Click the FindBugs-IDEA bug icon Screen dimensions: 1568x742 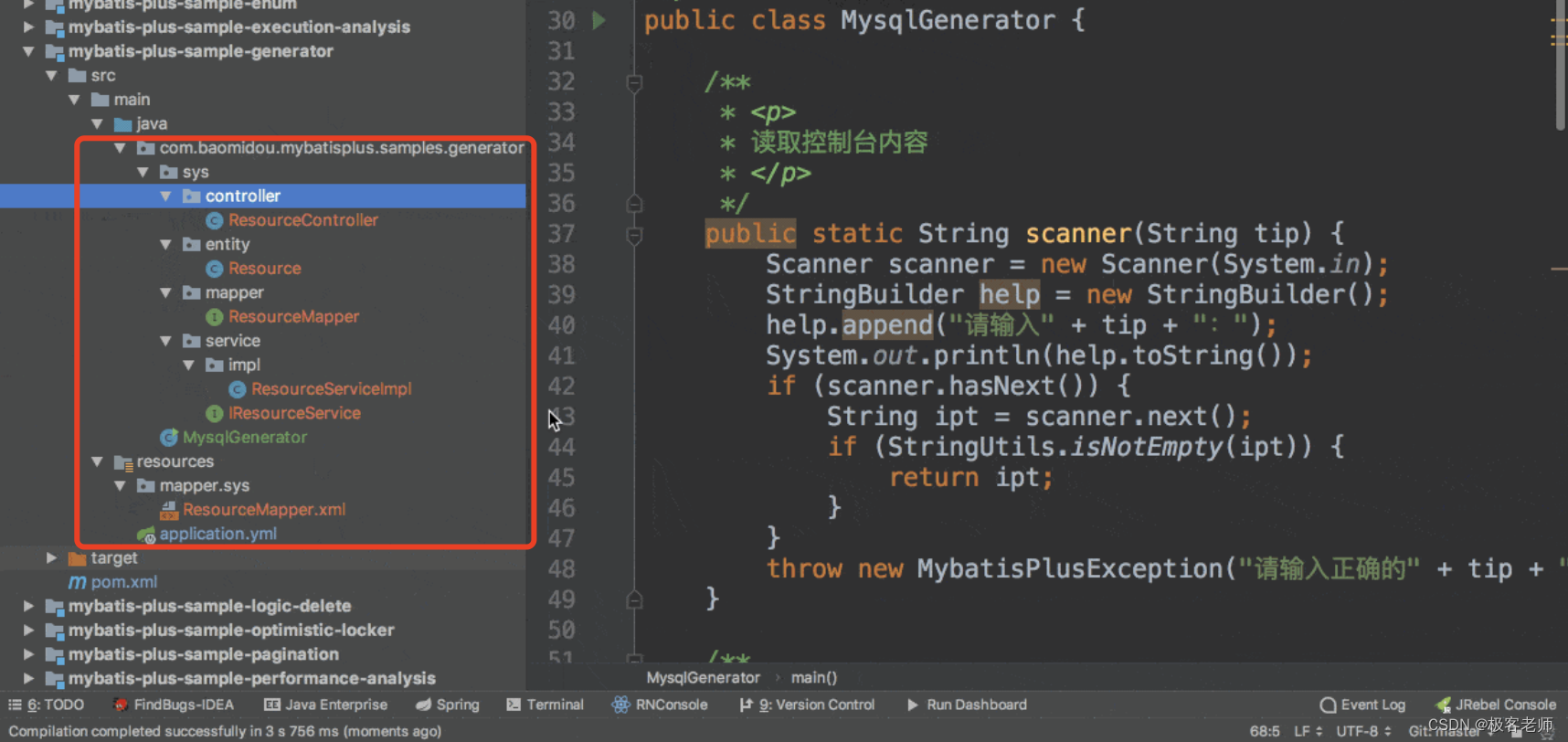click(120, 705)
